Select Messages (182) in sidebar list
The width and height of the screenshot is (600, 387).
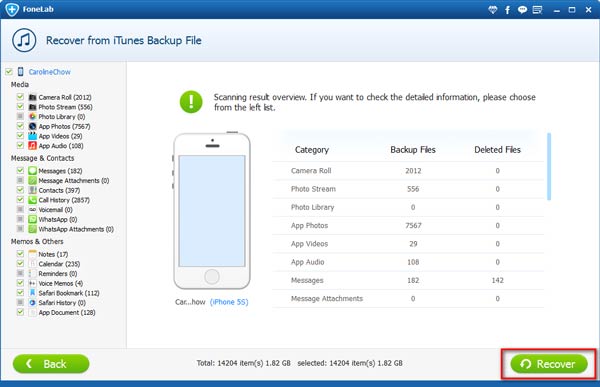tap(60, 171)
